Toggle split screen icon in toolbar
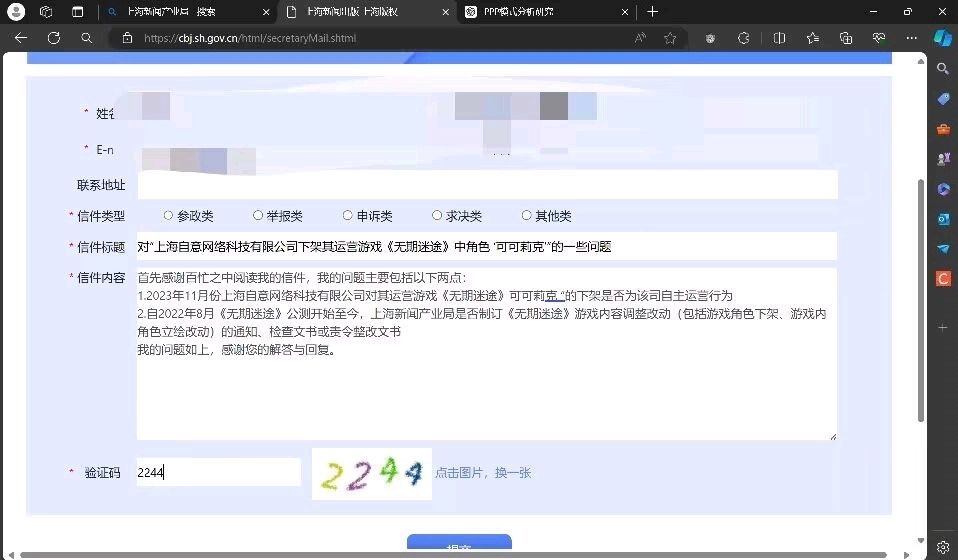 point(779,38)
